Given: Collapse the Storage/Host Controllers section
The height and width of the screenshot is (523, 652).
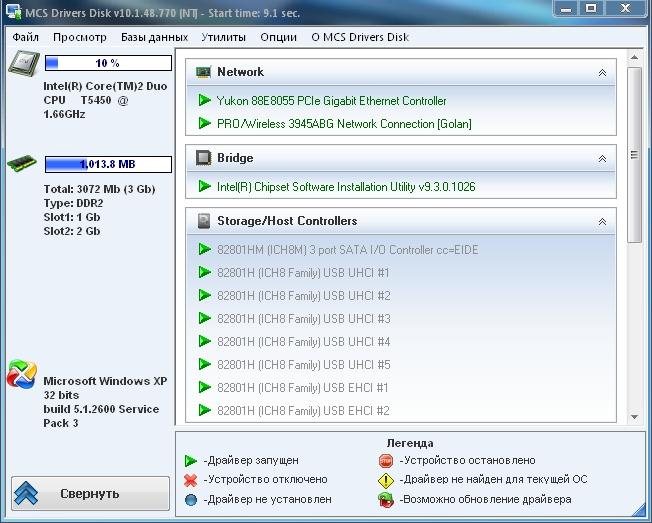Looking at the screenshot, I should [x=602, y=222].
